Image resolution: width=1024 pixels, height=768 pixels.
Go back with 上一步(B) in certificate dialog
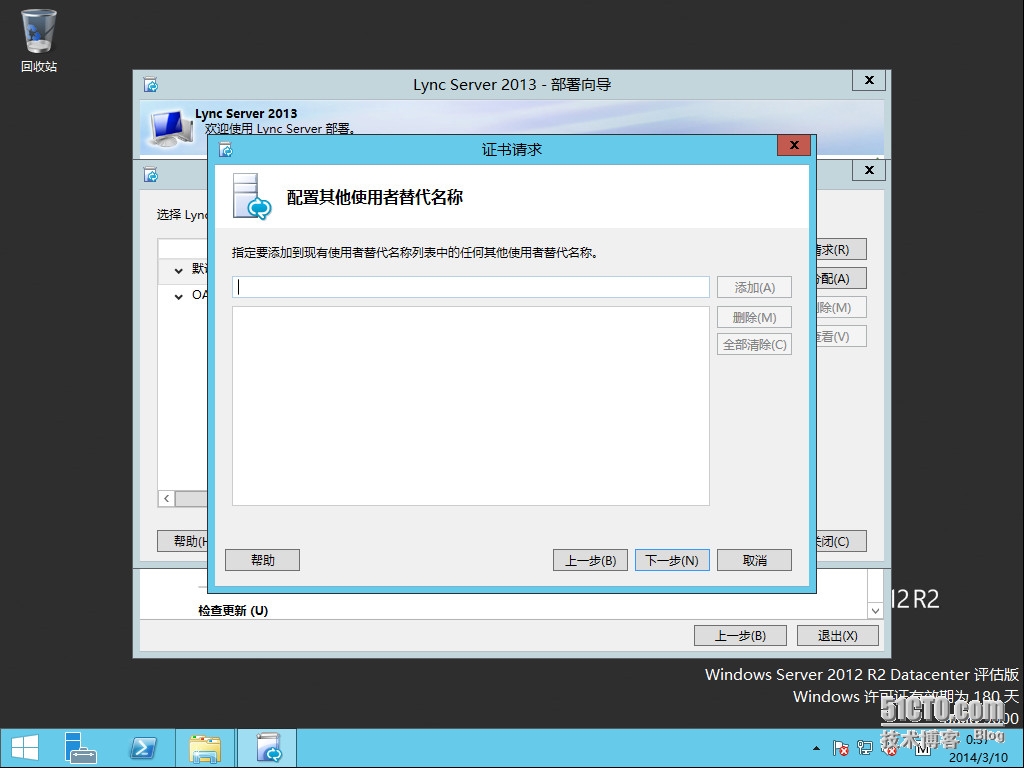point(590,560)
